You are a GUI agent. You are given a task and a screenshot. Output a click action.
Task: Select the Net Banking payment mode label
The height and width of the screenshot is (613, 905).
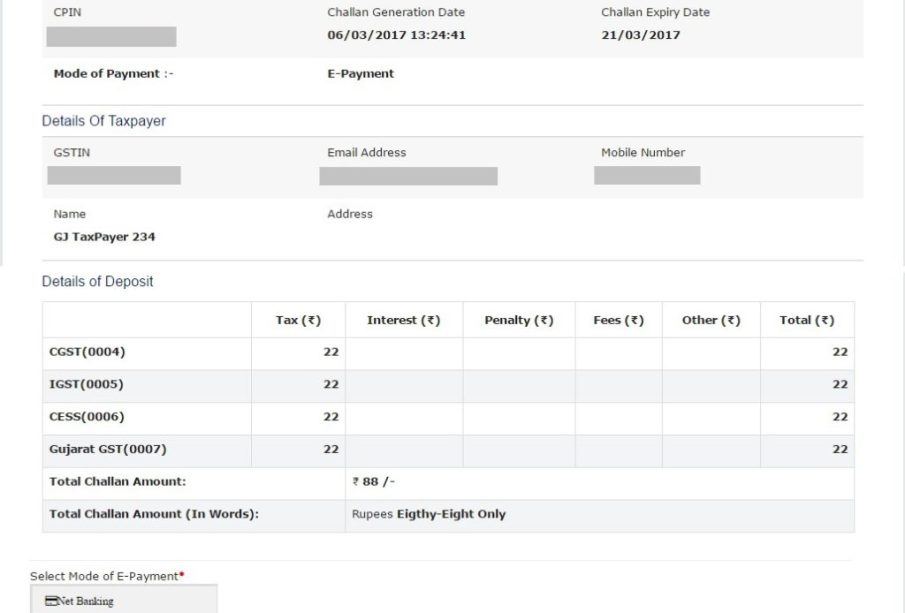pos(85,601)
